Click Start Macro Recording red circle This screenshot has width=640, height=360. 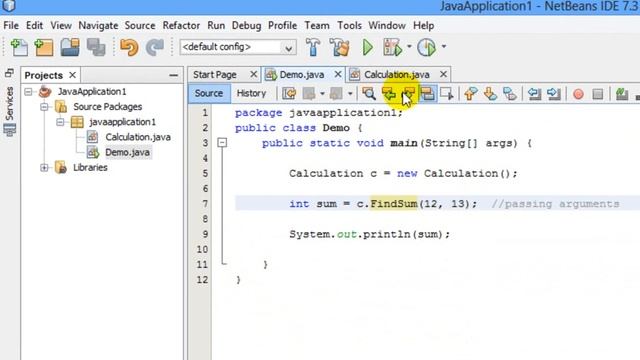point(578,94)
